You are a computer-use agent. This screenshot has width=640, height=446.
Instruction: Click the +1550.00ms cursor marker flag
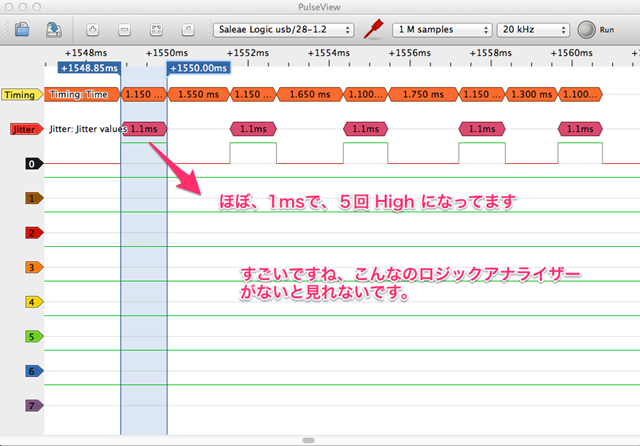(200, 67)
